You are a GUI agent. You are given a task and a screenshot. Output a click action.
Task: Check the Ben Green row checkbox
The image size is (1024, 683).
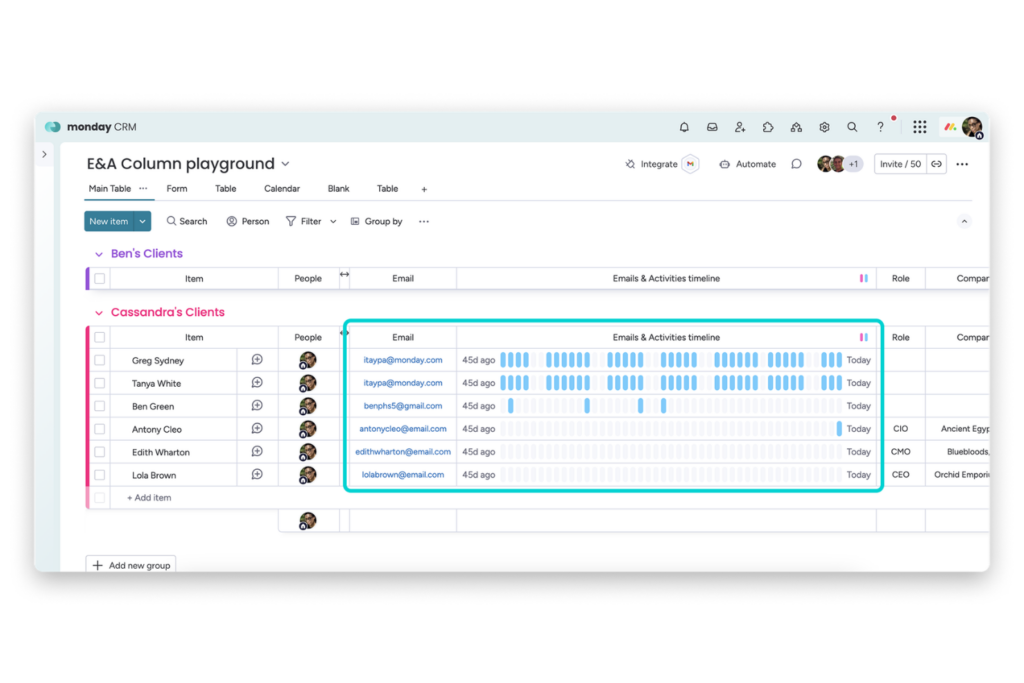tap(99, 406)
